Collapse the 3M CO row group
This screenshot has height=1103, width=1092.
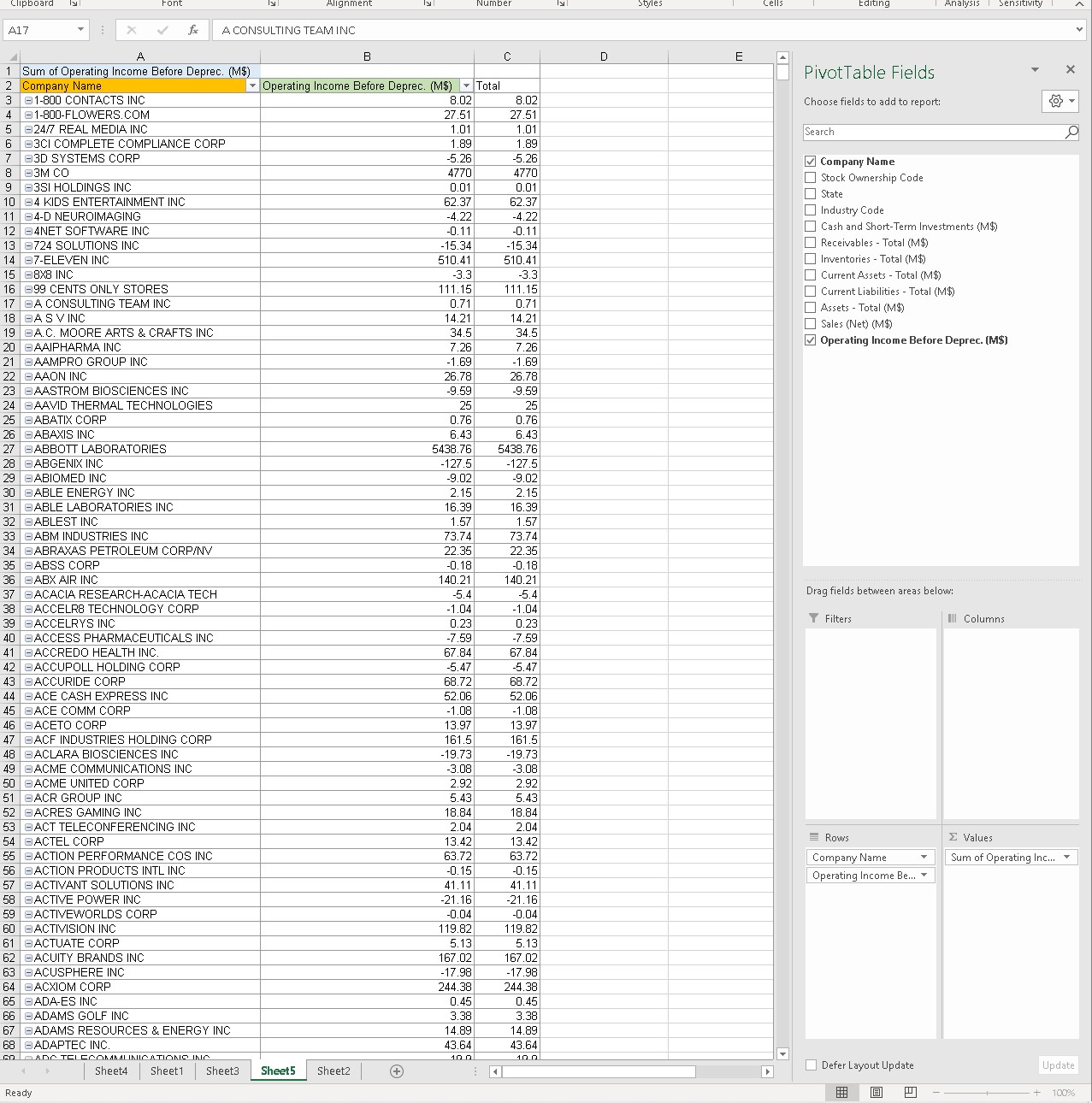29,173
